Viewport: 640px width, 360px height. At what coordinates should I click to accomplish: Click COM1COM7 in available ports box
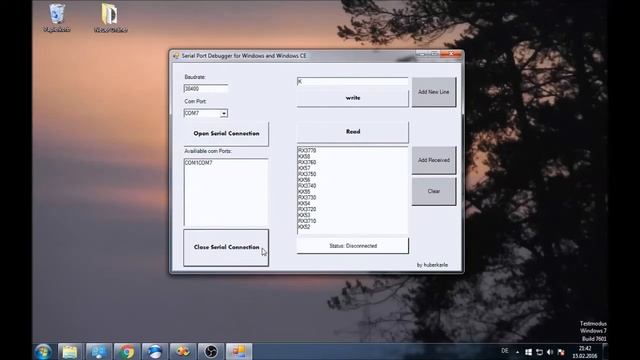pos(198,163)
